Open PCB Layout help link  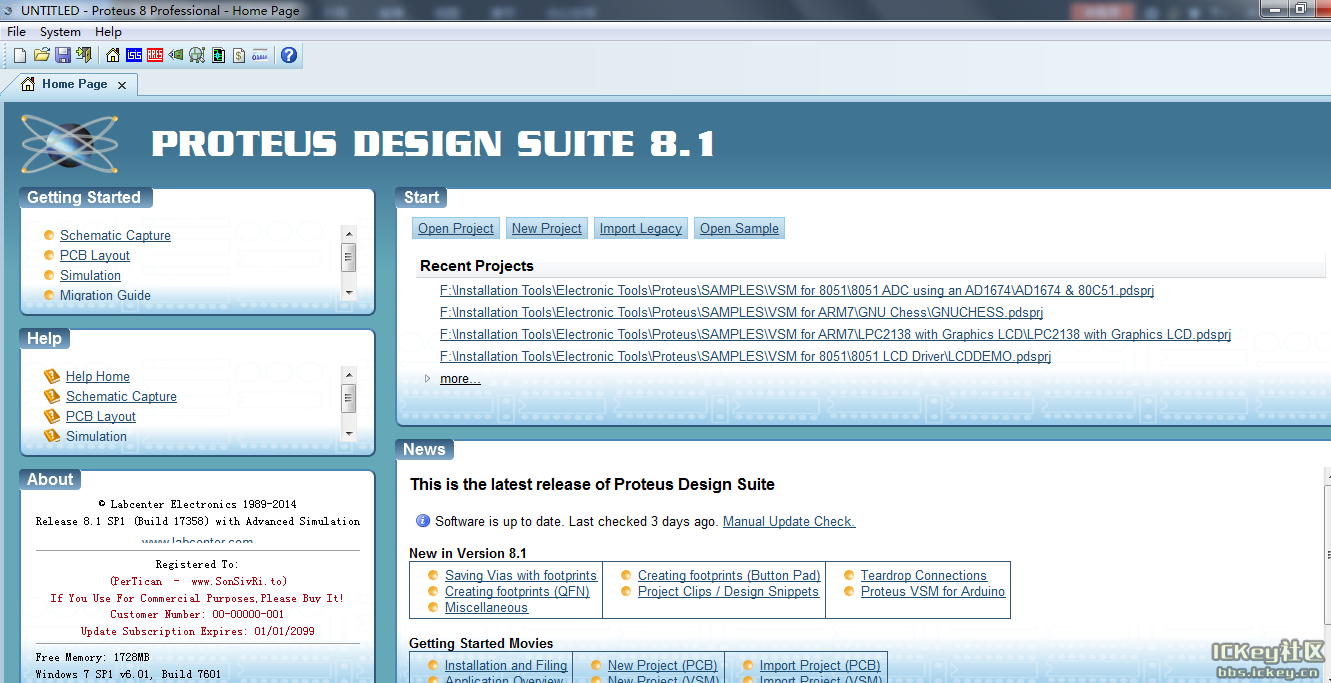pyautogui.click(x=101, y=416)
